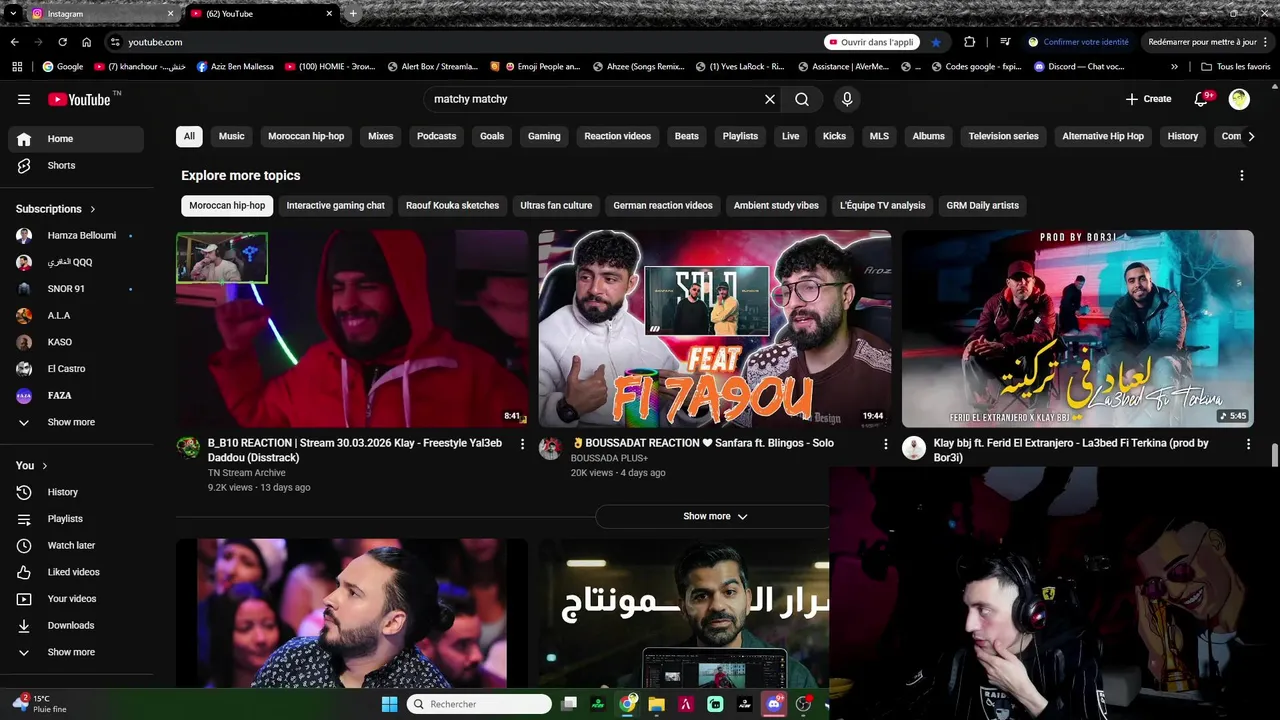This screenshot has height=720, width=1280.
Task: Select the Music filter chip
Action: [231, 136]
